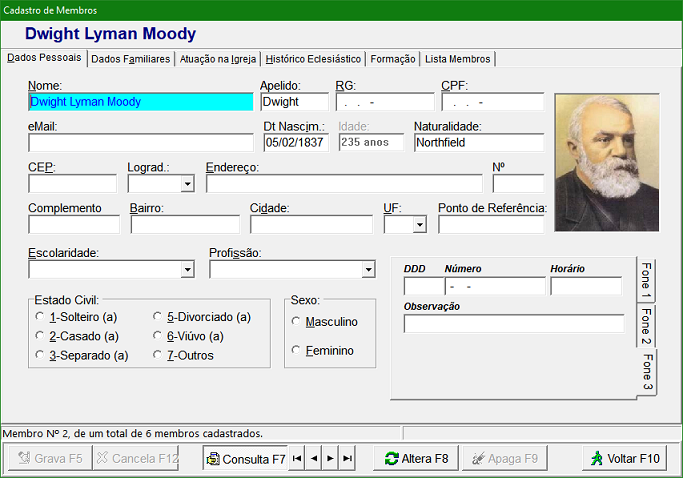Screen dimensions: 683x478
Task: Click the Idade 235 anos field
Action: pyautogui.click(x=371, y=142)
